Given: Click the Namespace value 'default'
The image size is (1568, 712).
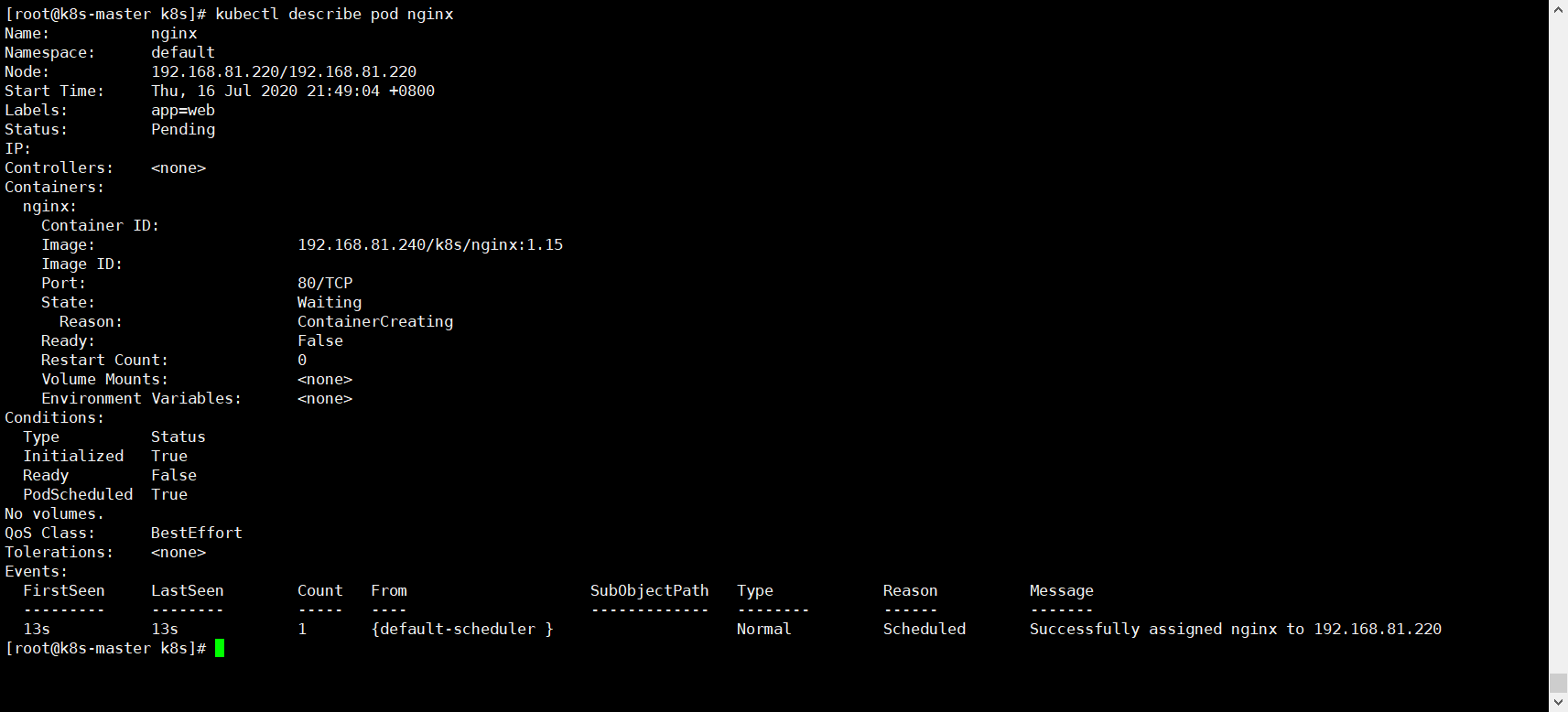Looking at the screenshot, I should (183, 52).
